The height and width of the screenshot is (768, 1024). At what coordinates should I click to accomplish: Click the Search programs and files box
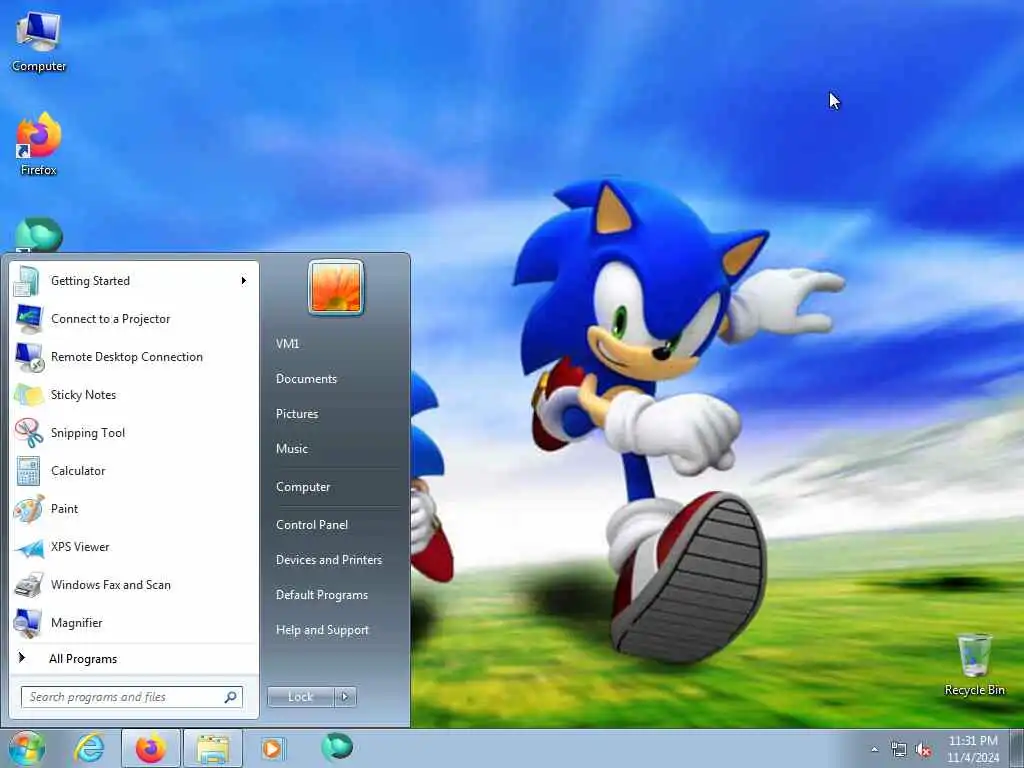coord(132,697)
